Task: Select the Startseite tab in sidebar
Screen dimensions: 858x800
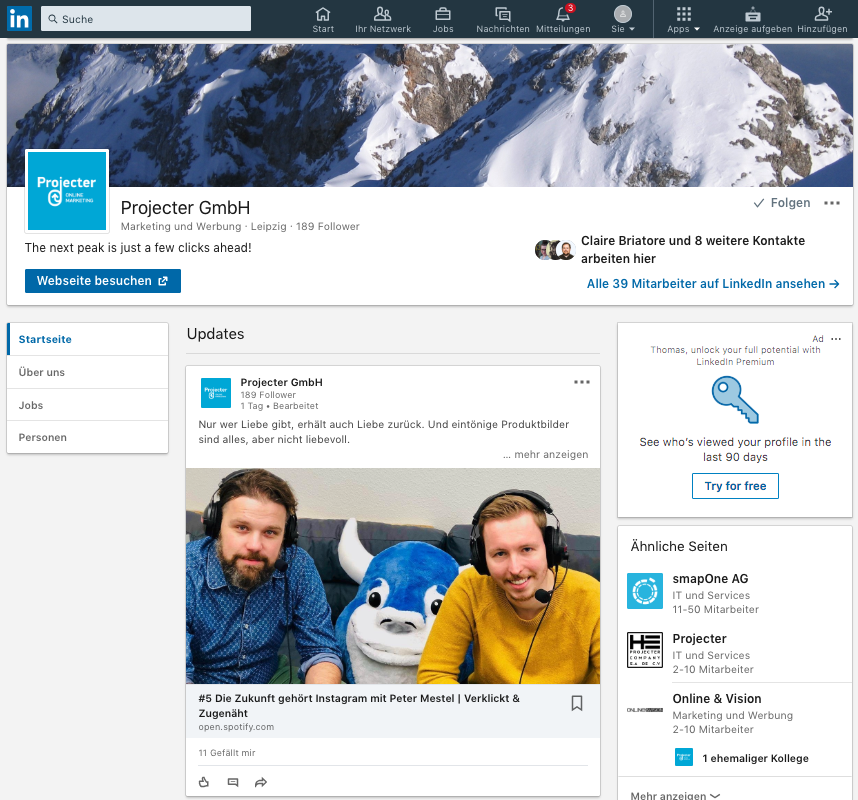Action: coord(88,339)
